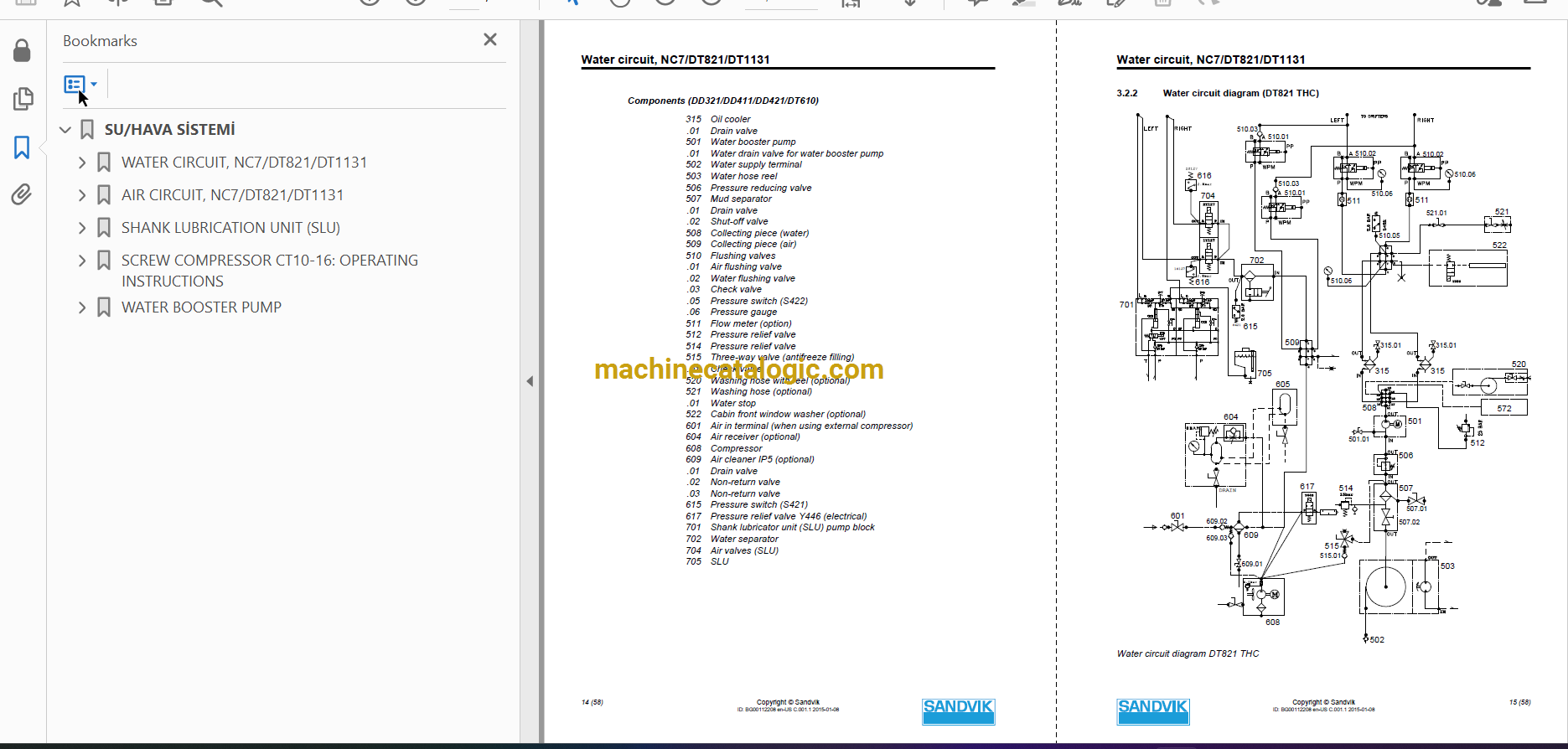This screenshot has width=1568, height=749.
Task: Click the '506 Pressure reducing valve' row
Action: point(748,188)
